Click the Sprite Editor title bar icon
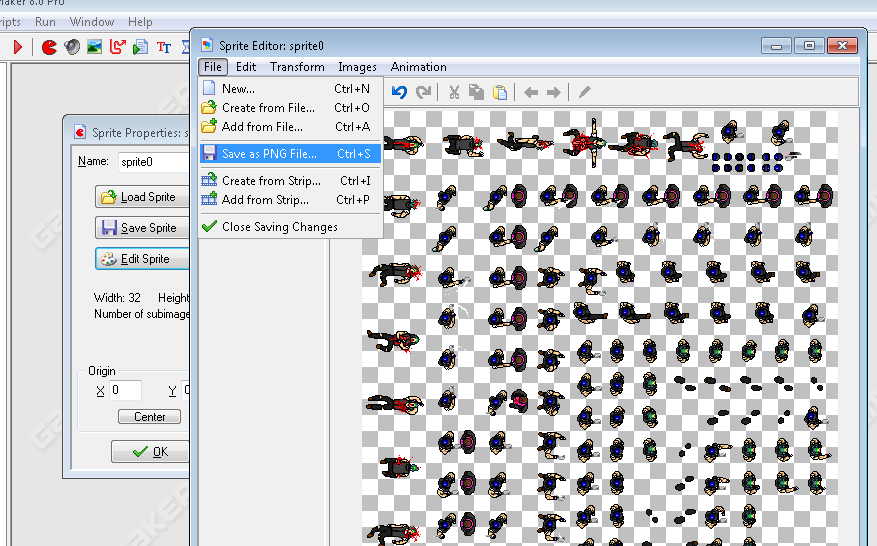 point(207,45)
